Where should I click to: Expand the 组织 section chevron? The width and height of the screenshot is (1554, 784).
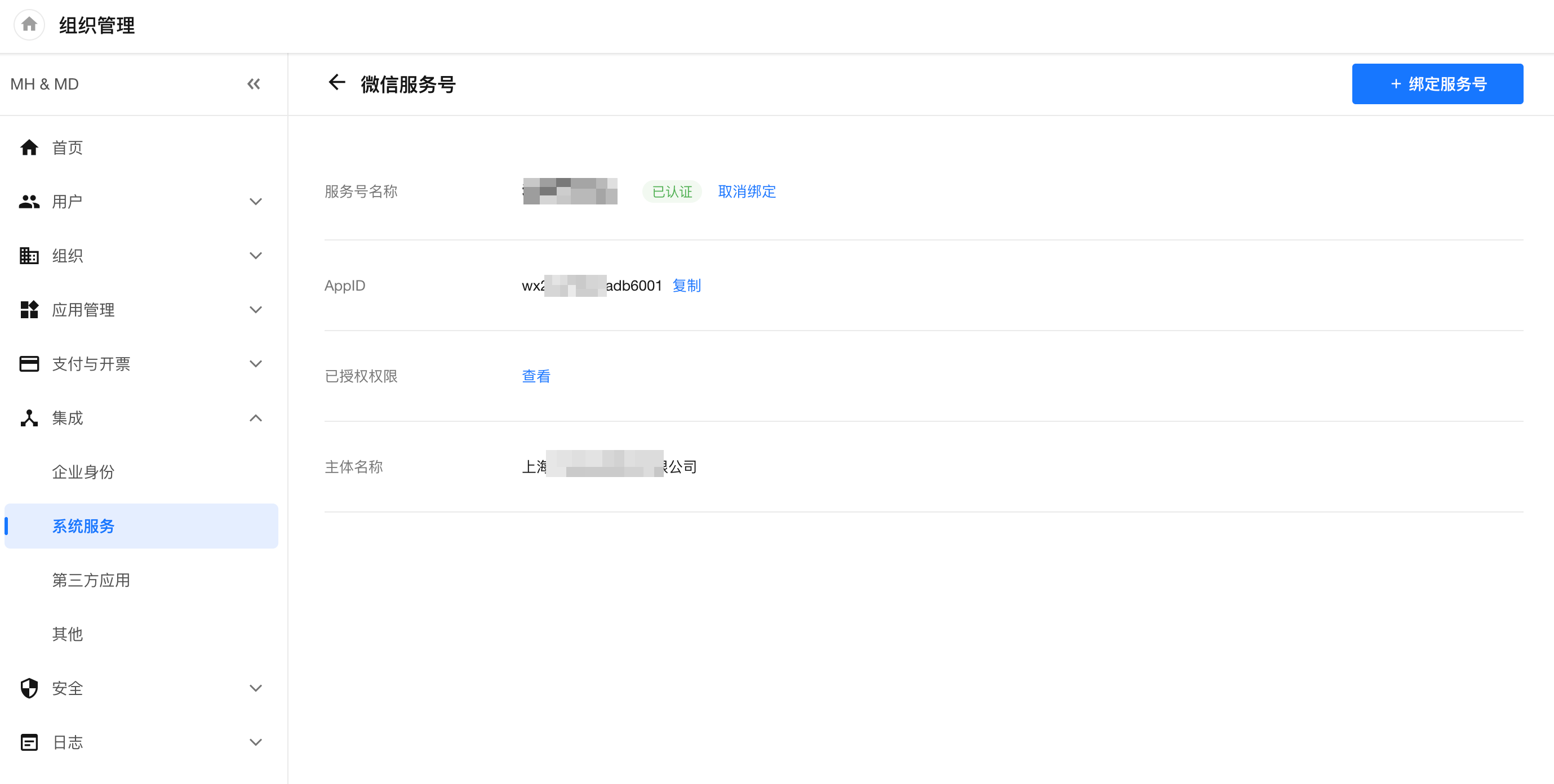[255, 256]
